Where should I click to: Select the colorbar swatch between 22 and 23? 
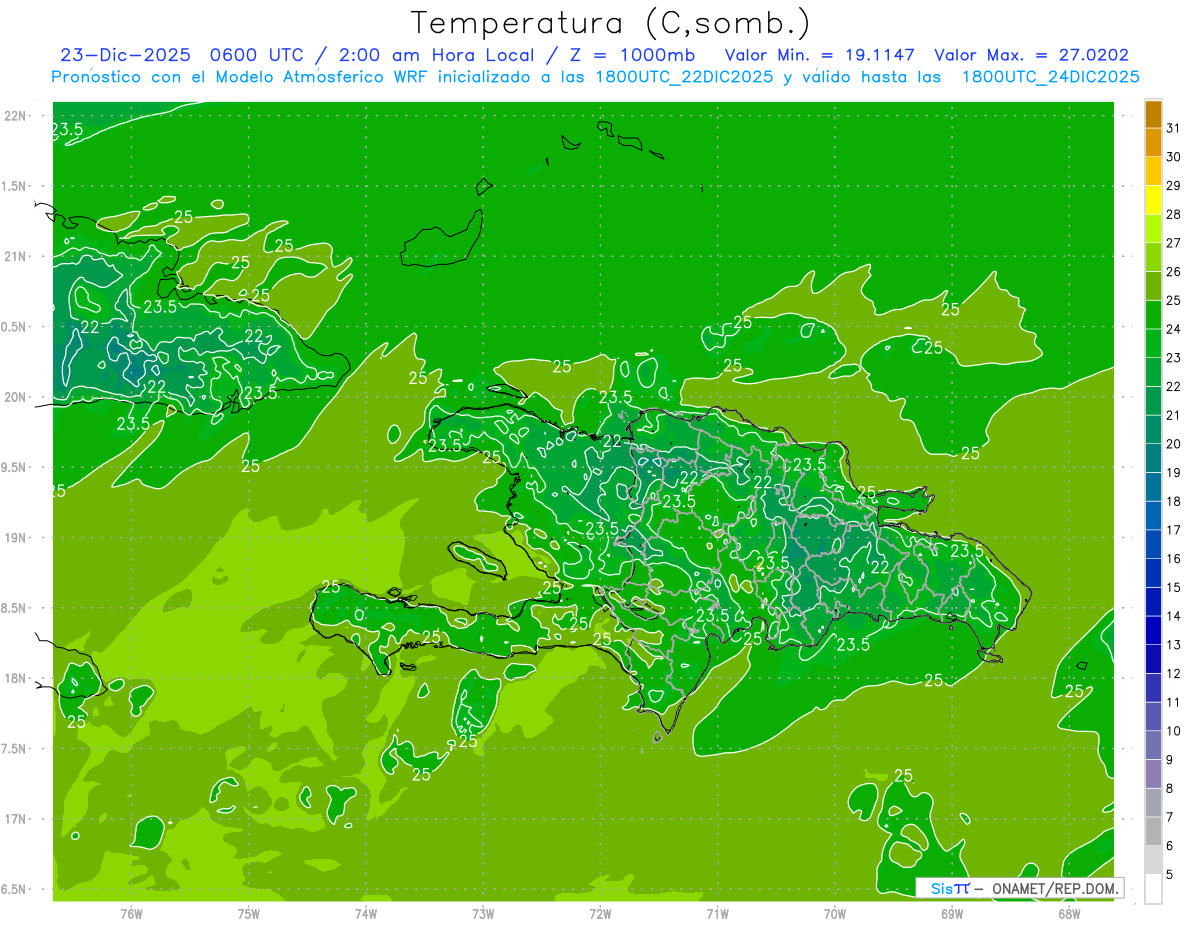(x=1153, y=372)
